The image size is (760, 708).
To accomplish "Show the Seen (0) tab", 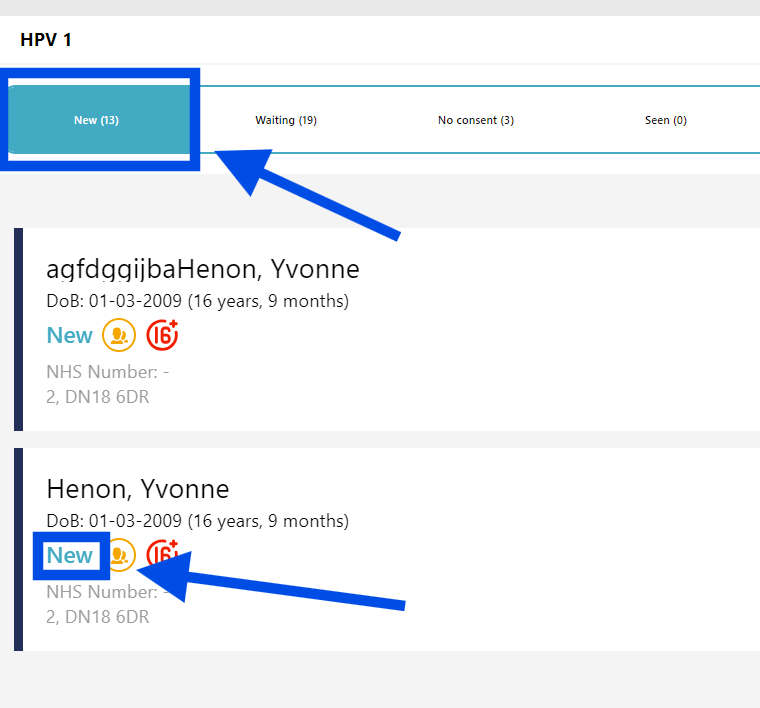I will [666, 120].
